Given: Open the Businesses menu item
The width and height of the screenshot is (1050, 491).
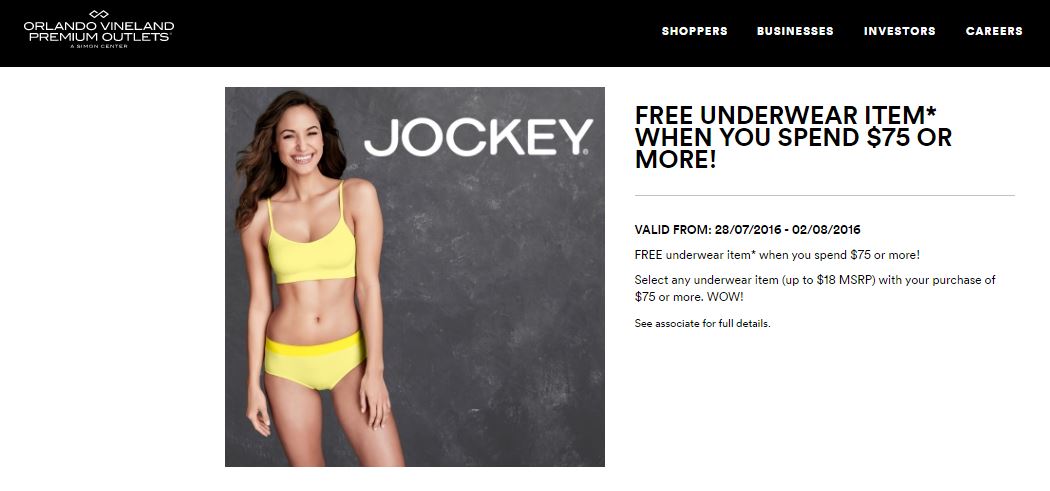Looking at the screenshot, I should [x=795, y=31].
